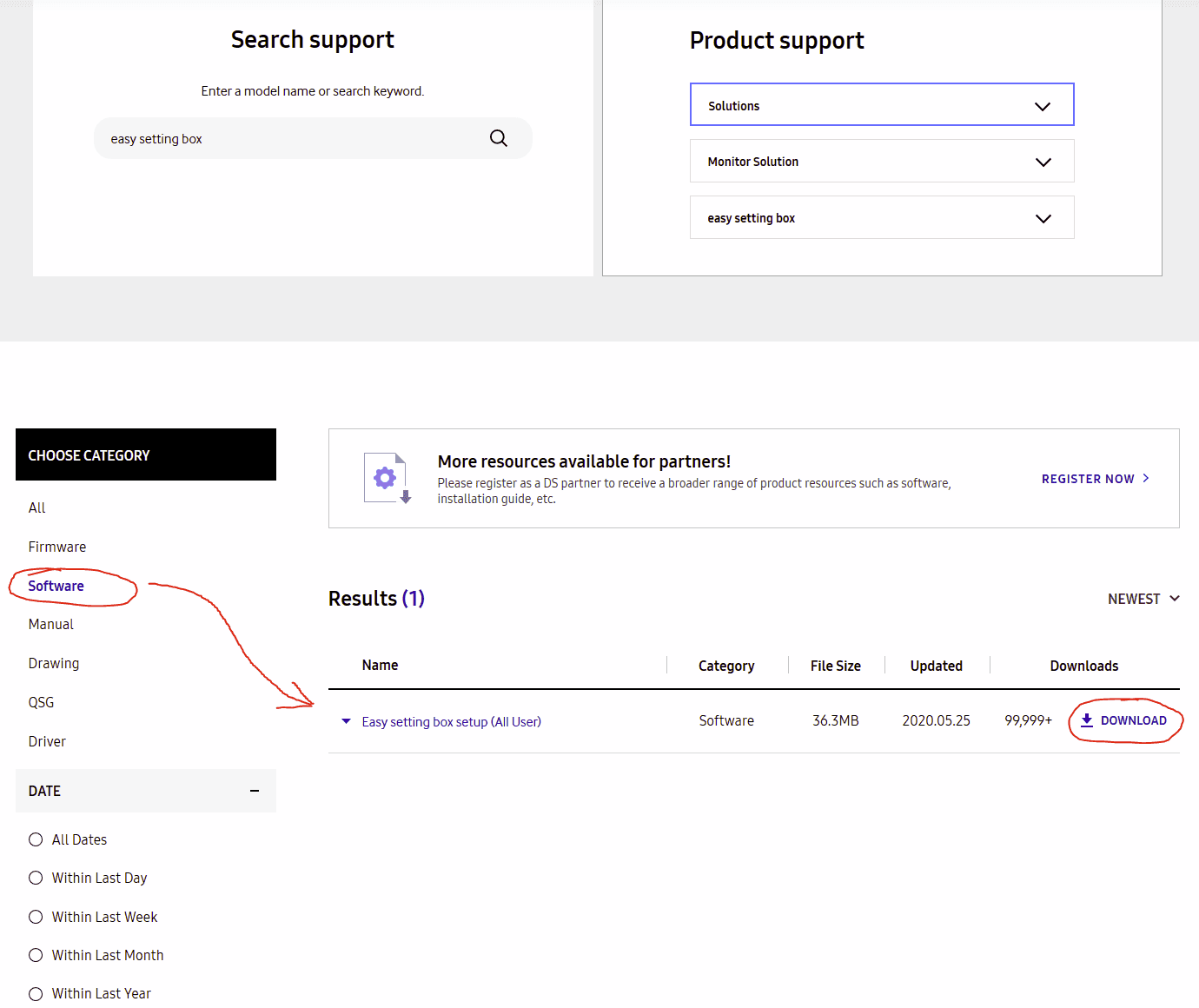Select the Firmware category

57,547
